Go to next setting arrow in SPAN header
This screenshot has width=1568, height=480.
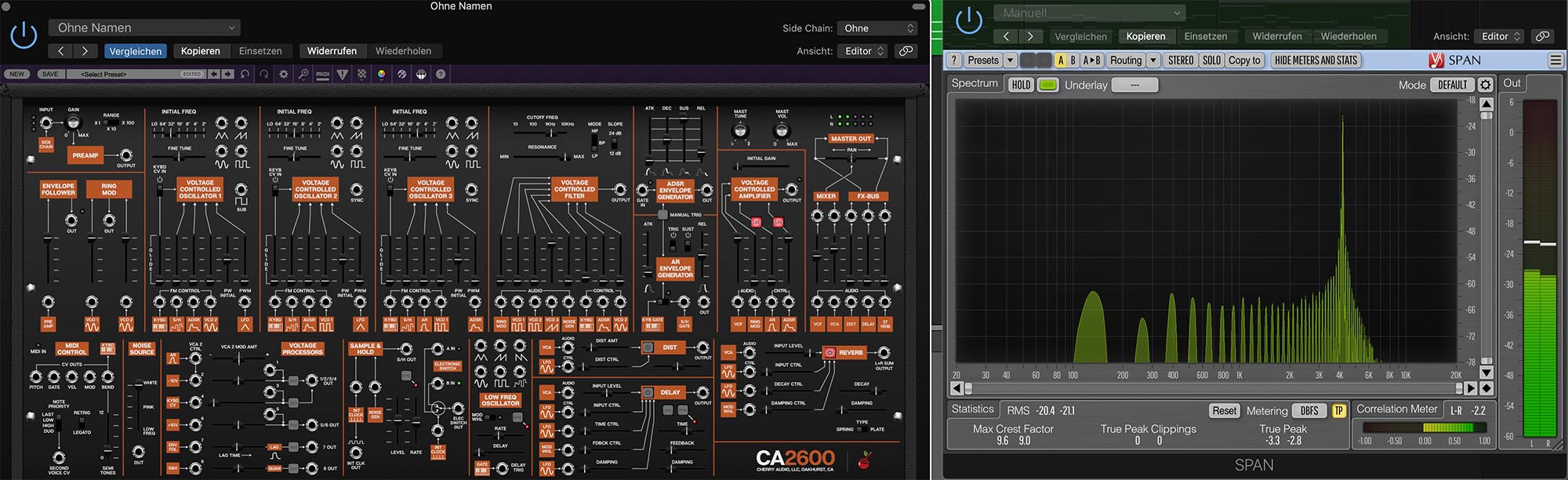pyautogui.click(x=1030, y=36)
